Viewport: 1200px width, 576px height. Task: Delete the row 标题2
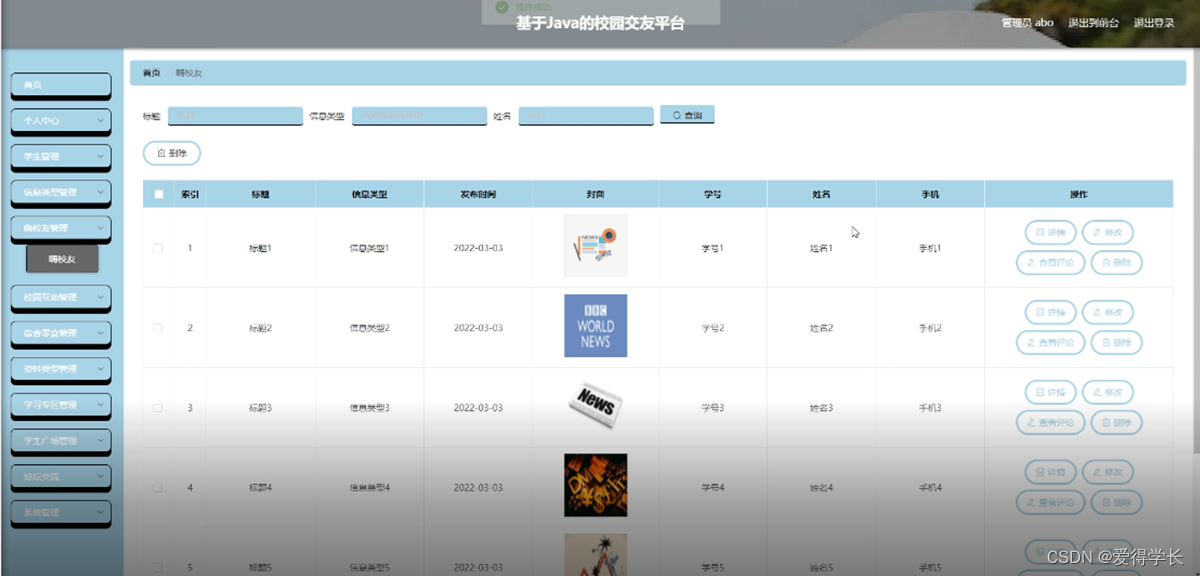(x=1116, y=343)
